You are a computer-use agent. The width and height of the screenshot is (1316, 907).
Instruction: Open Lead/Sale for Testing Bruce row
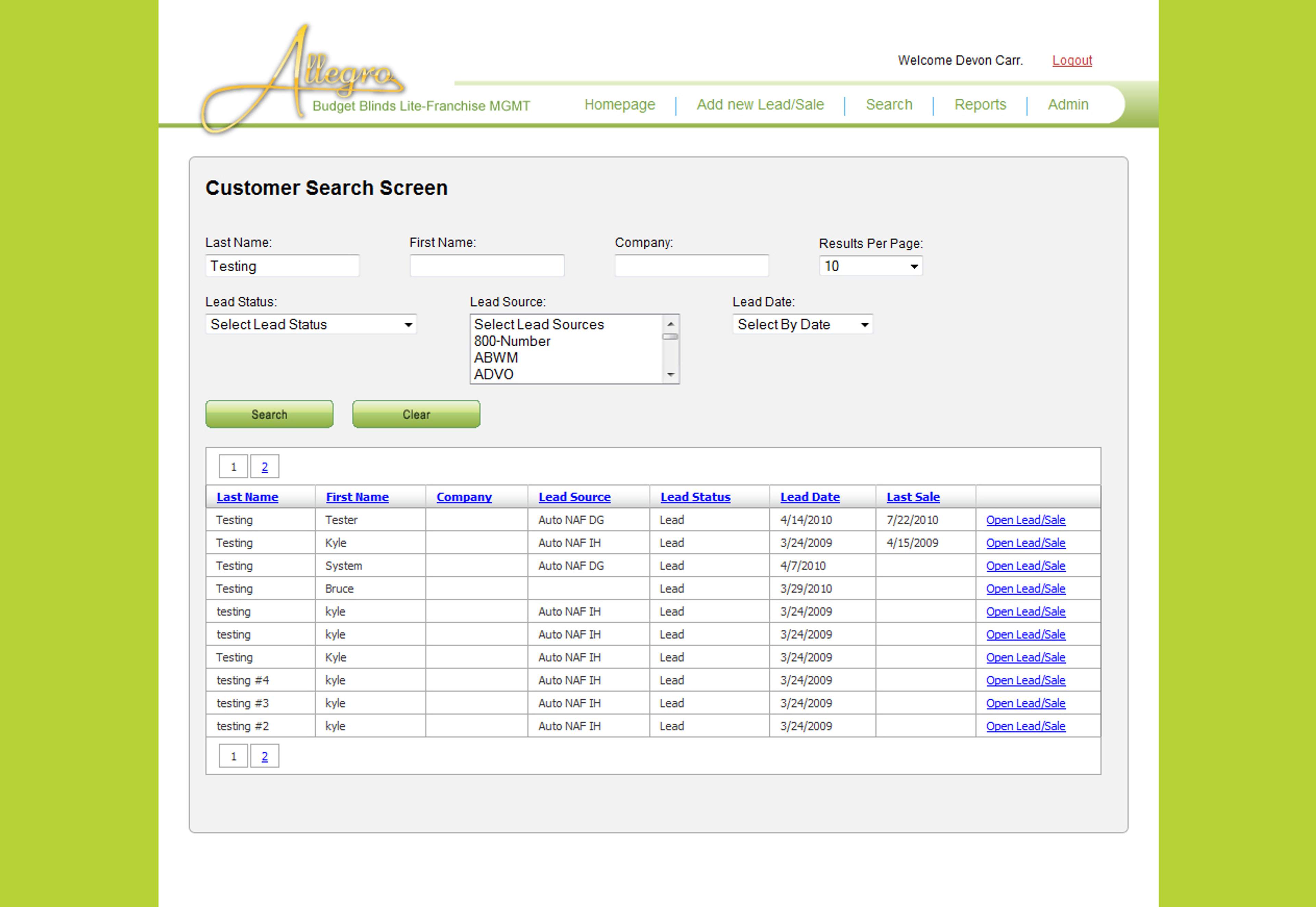pyautogui.click(x=1025, y=589)
